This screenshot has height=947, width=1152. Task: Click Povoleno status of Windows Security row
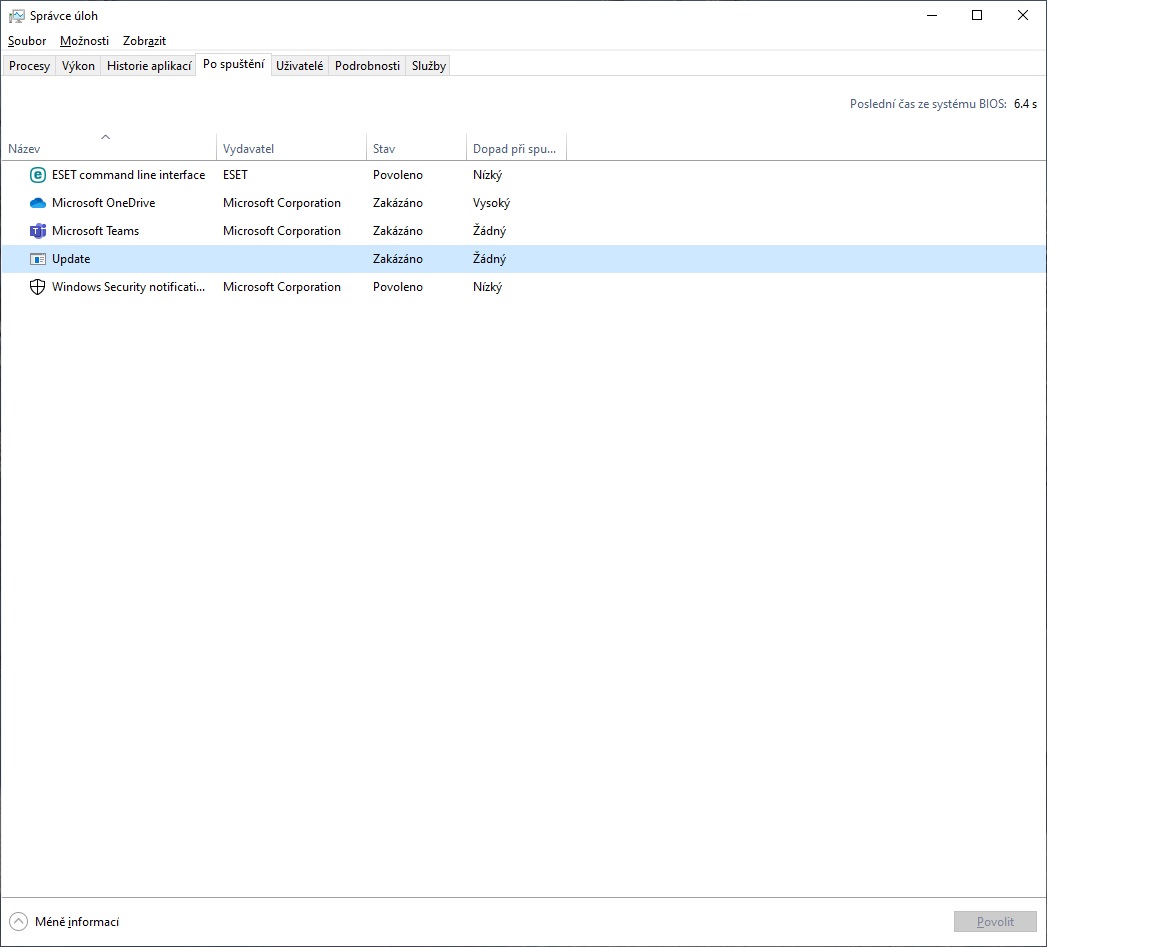397,287
